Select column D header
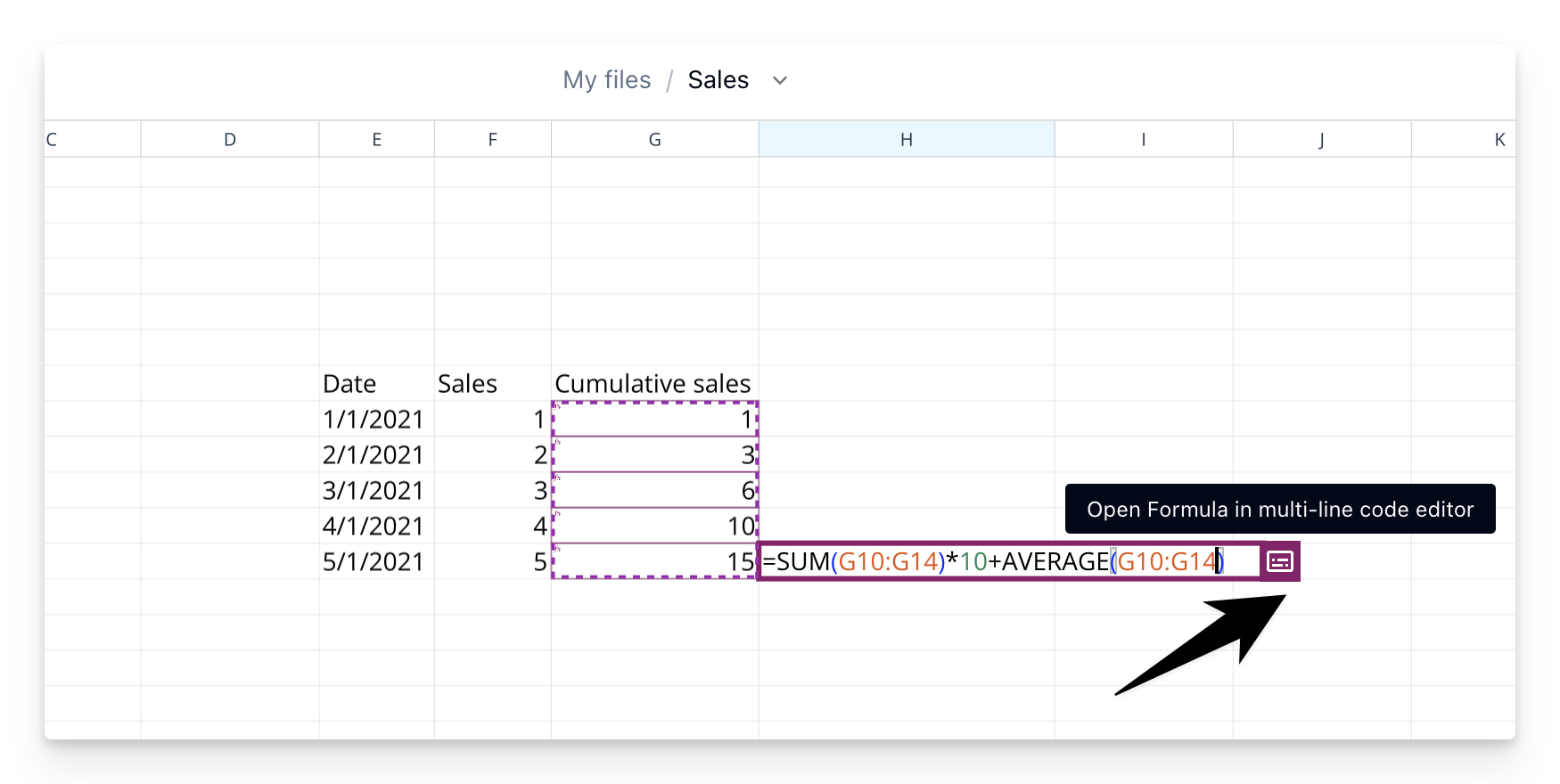 [x=230, y=139]
